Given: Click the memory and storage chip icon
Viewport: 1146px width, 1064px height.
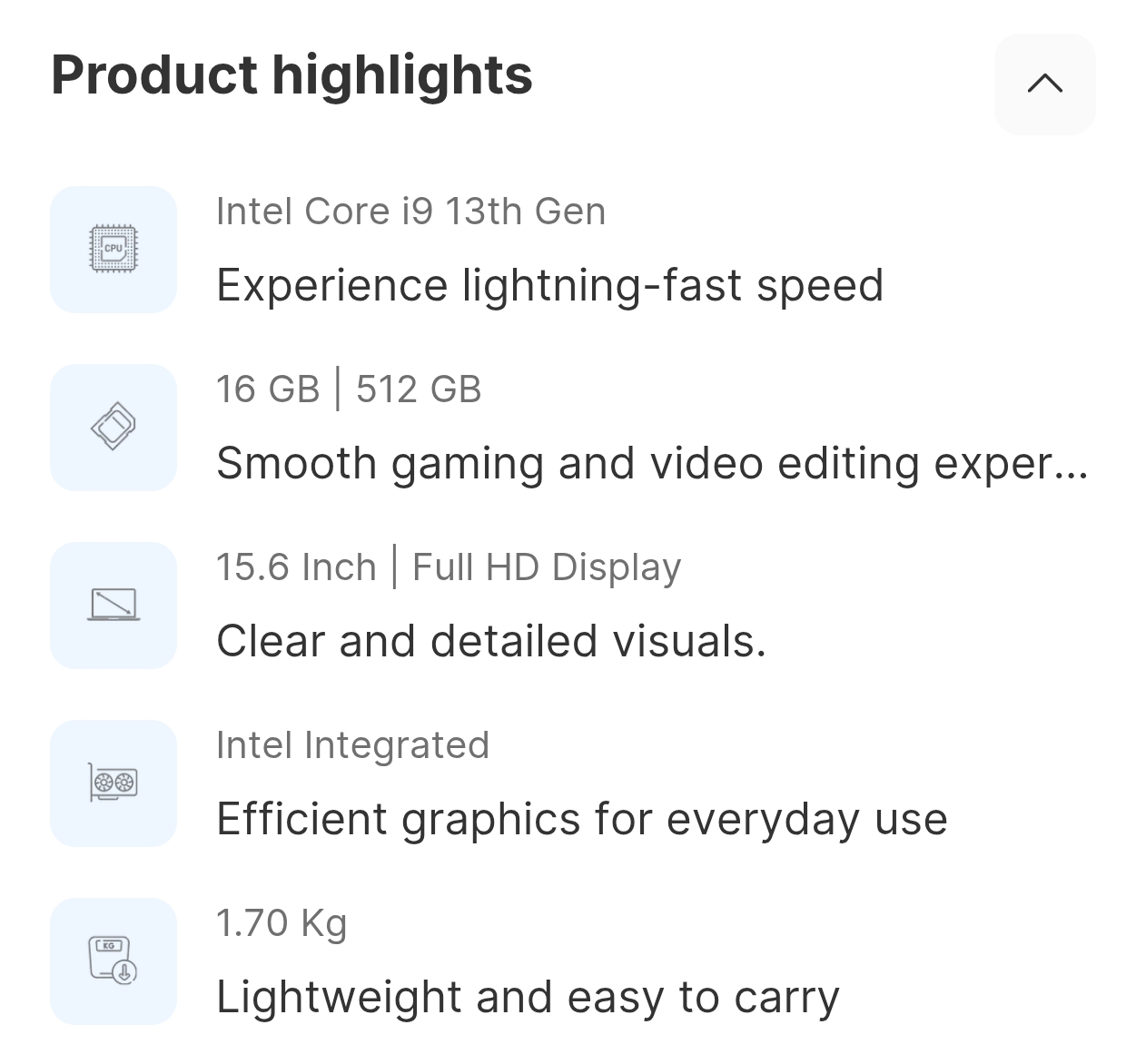Looking at the screenshot, I should (114, 427).
